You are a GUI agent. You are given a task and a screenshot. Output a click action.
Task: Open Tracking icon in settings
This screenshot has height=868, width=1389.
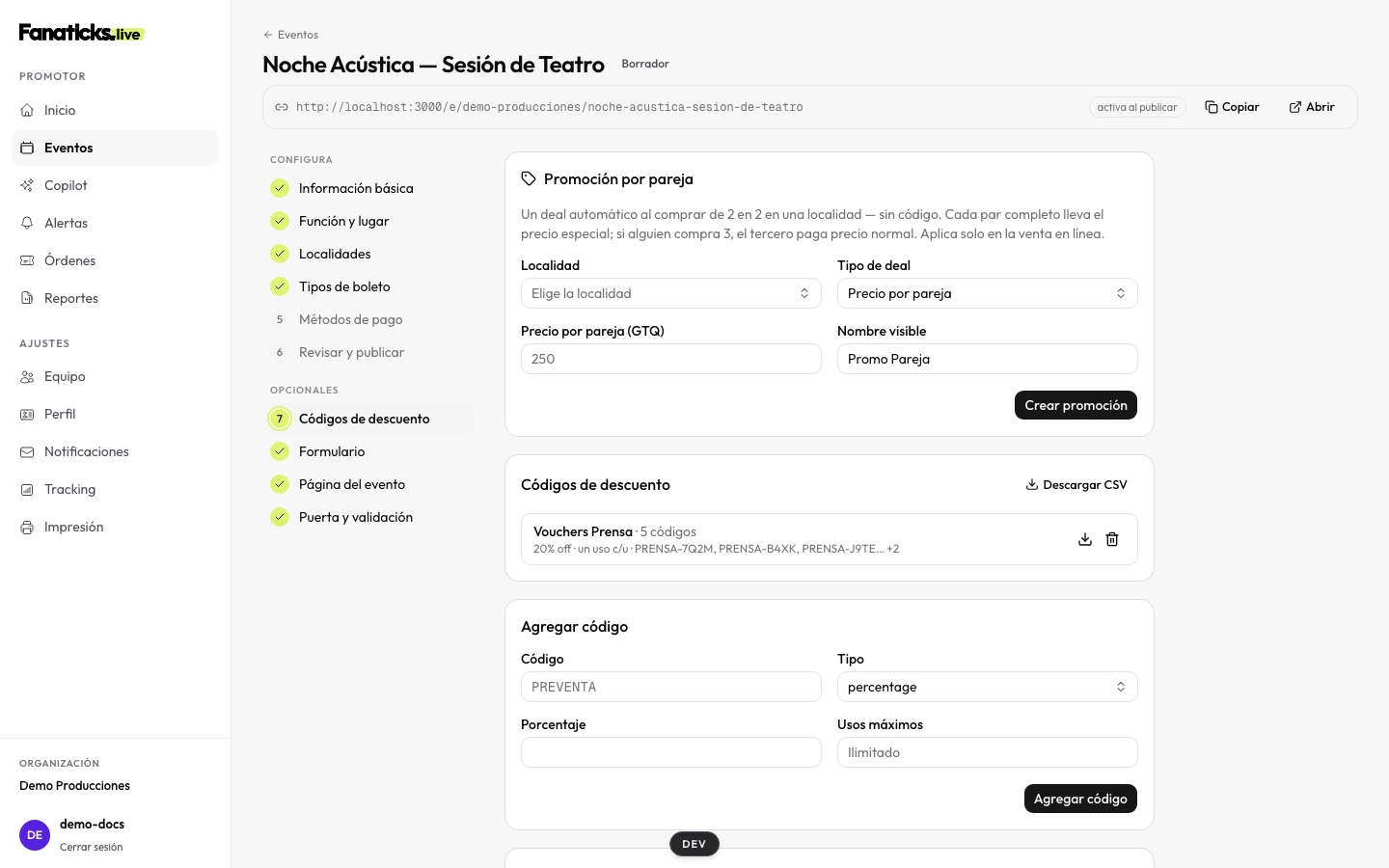(27, 489)
